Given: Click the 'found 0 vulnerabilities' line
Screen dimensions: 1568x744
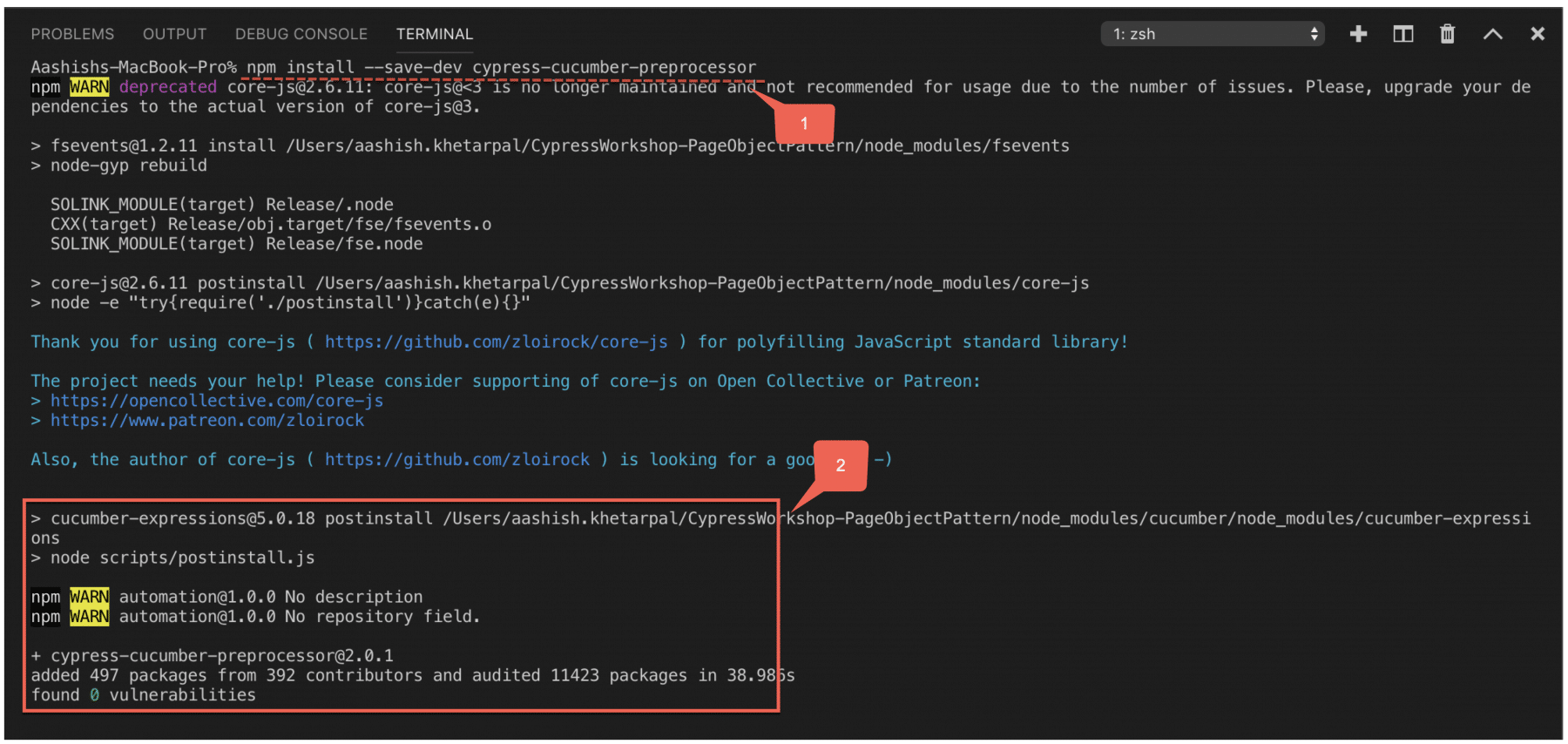Looking at the screenshot, I should pyautogui.click(x=144, y=695).
